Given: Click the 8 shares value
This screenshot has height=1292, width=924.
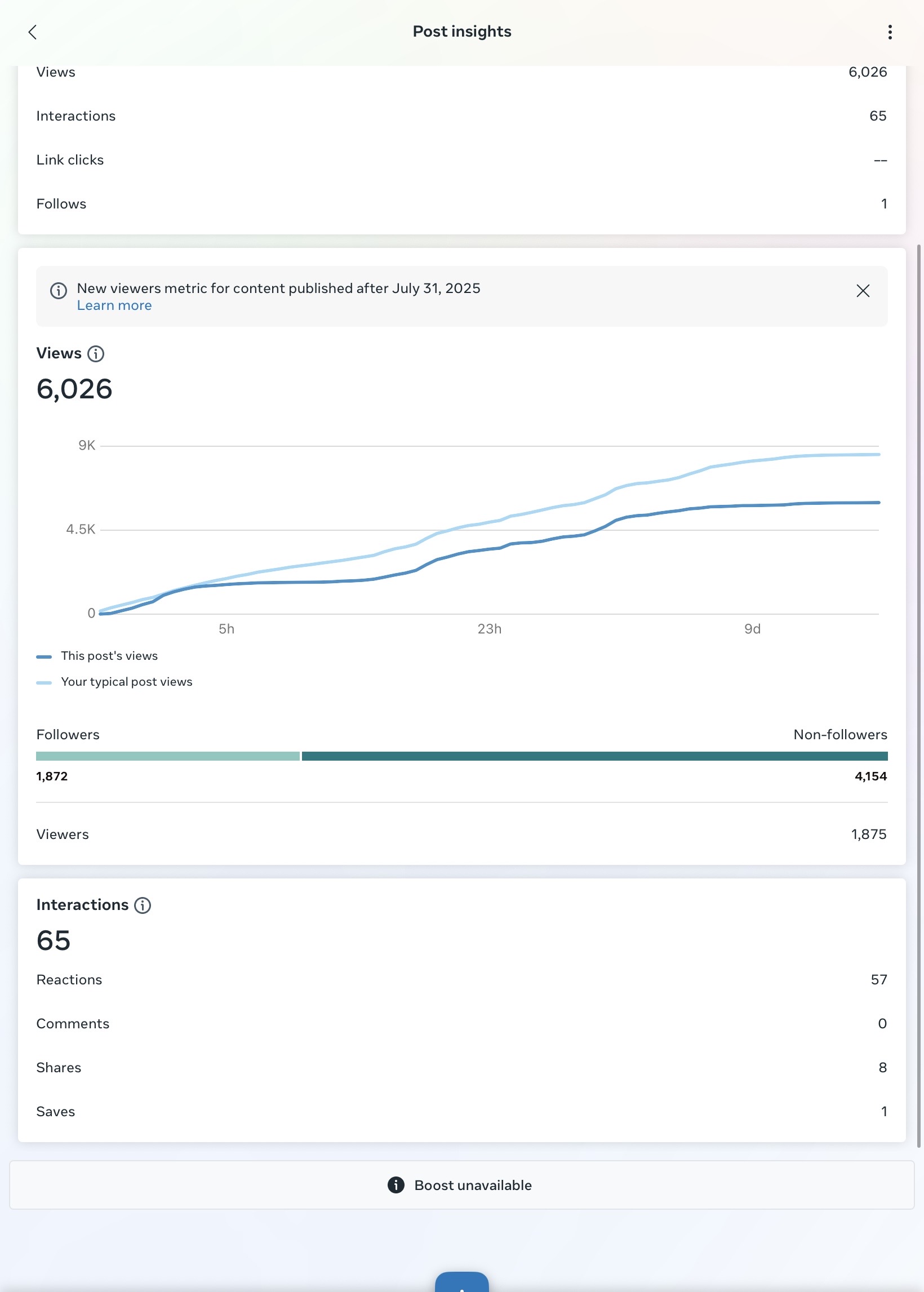Looking at the screenshot, I should 882,1067.
